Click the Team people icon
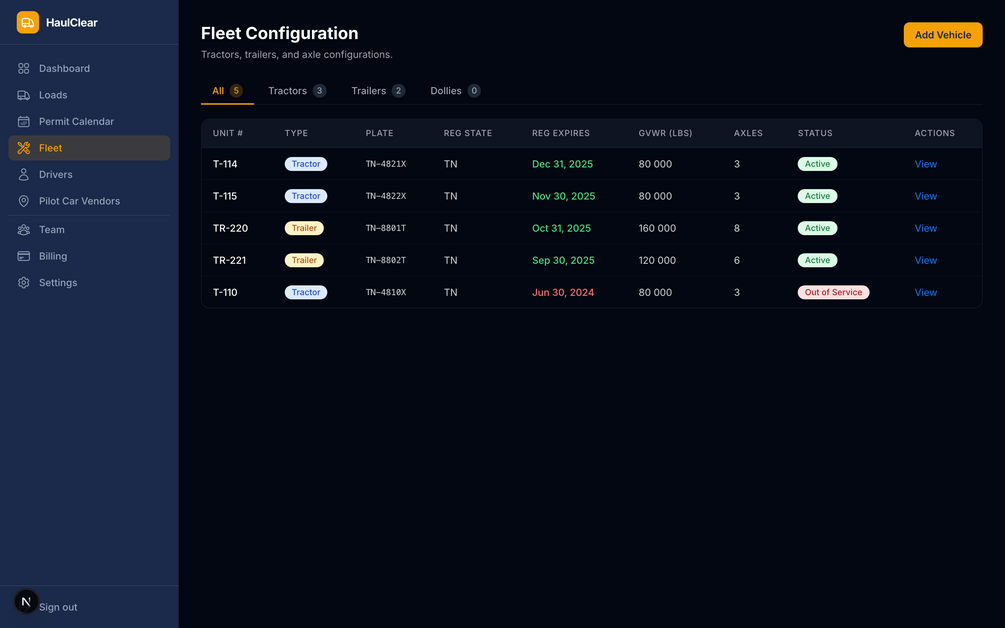This screenshot has width=1005, height=628. pos(24,229)
